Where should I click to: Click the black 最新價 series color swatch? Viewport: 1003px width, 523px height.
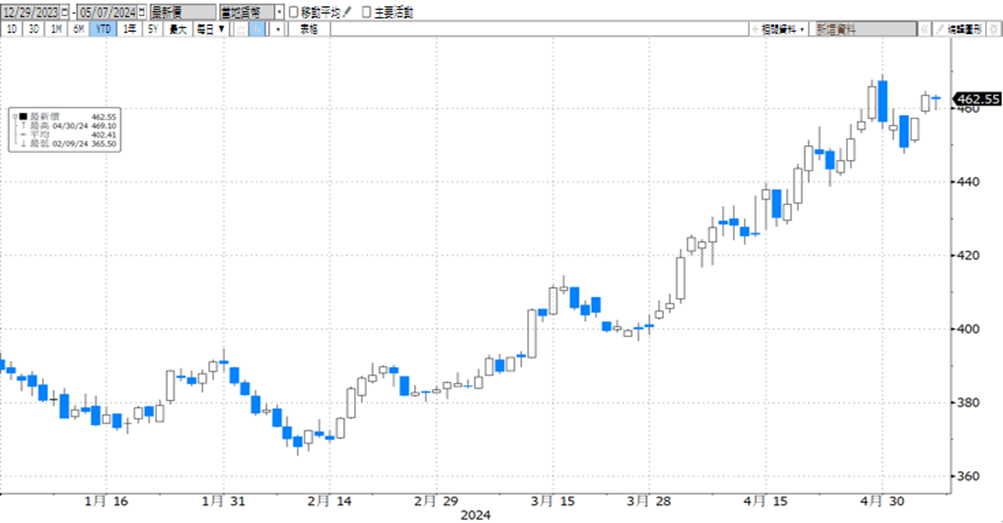[23, 116]
